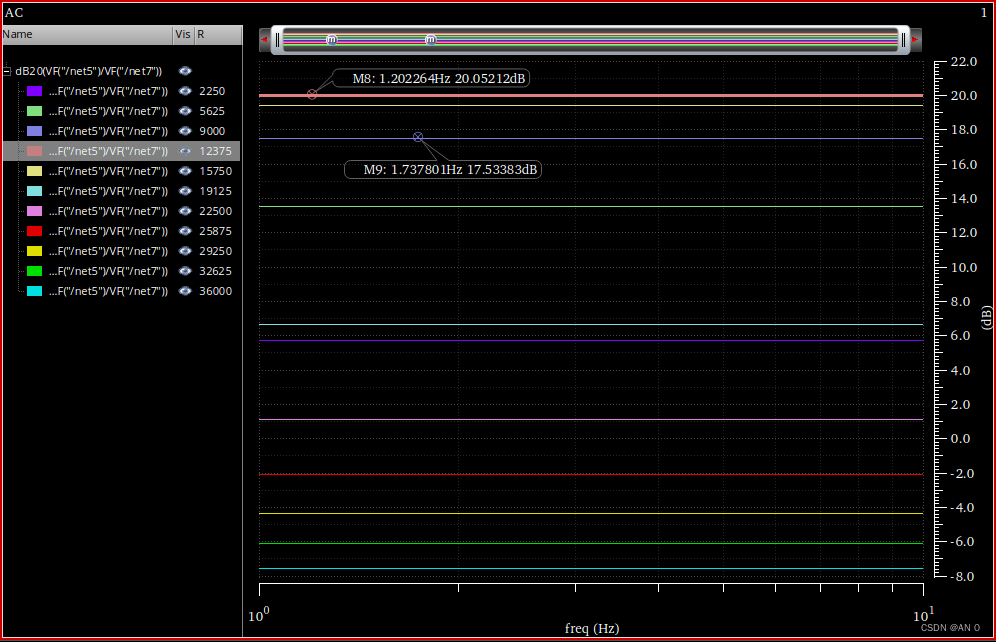Hide the trace with R 22500

click(185, 211)
